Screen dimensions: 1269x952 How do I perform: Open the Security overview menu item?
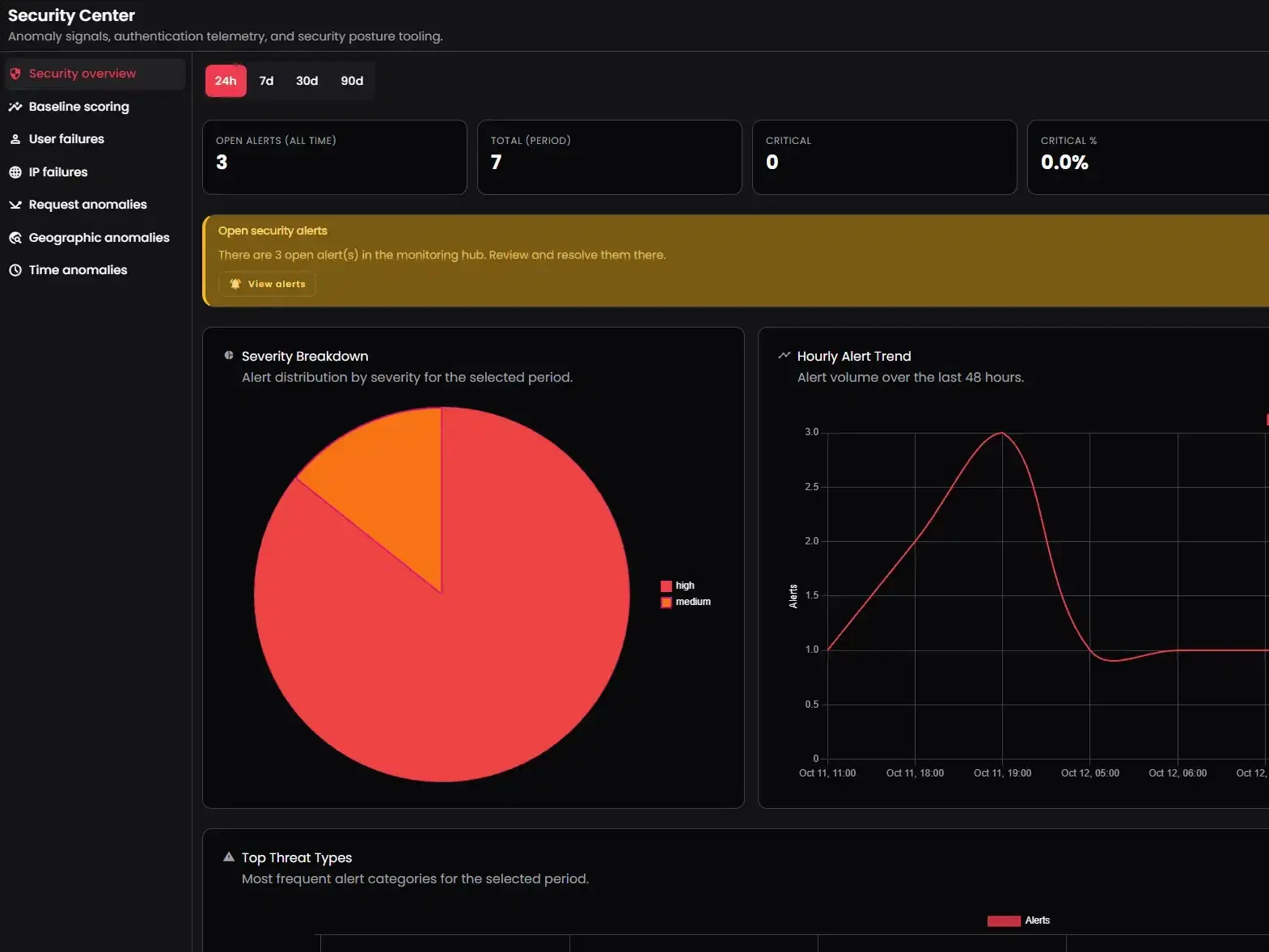pyautogui.click(x=95, y=74)
